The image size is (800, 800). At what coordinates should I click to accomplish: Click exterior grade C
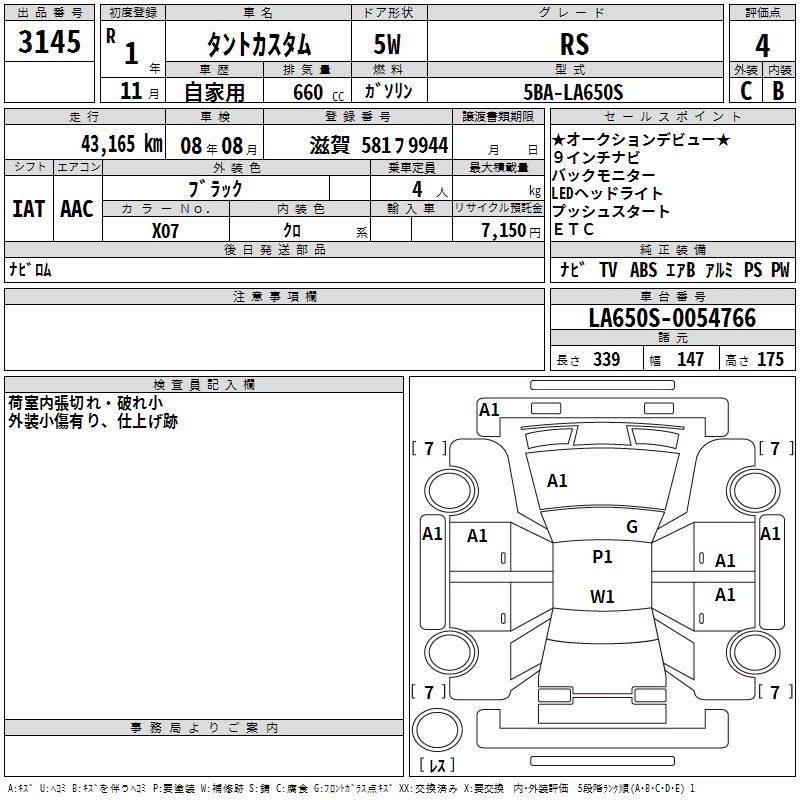click(x=746, y=91)
